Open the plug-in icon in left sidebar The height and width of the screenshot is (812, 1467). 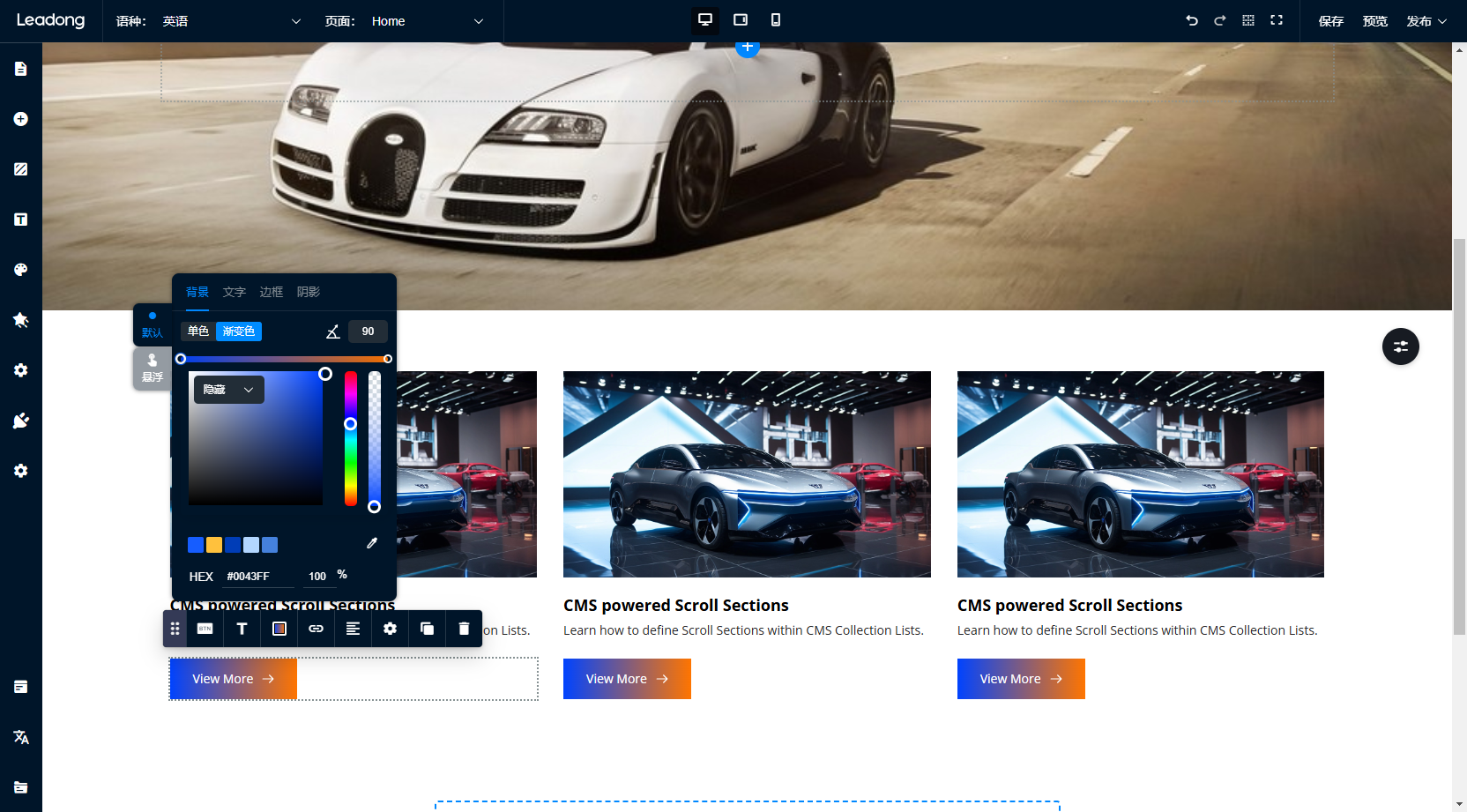point(21,421)
